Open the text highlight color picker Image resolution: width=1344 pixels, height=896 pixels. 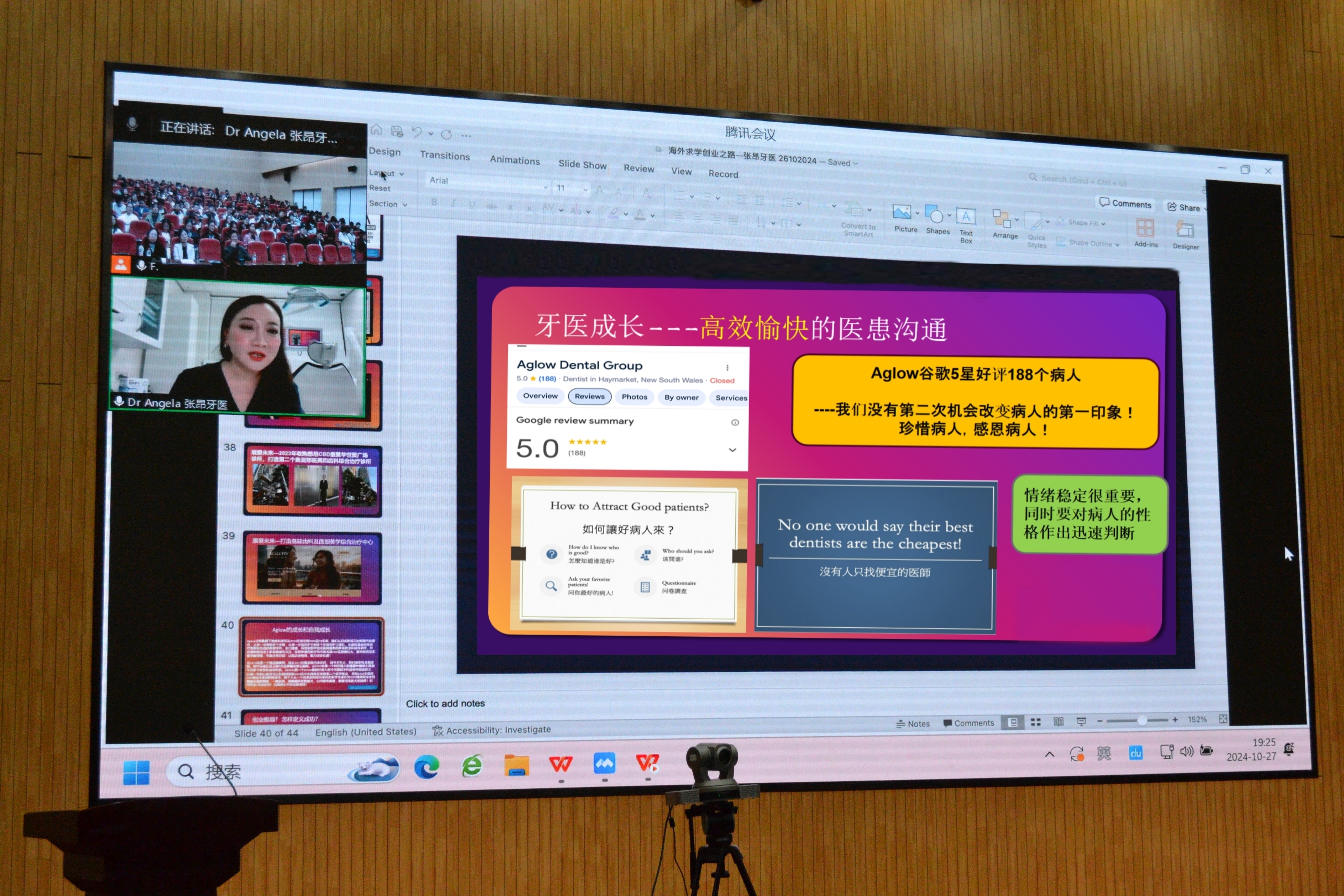pyautogui.click(x=614, y=213)
